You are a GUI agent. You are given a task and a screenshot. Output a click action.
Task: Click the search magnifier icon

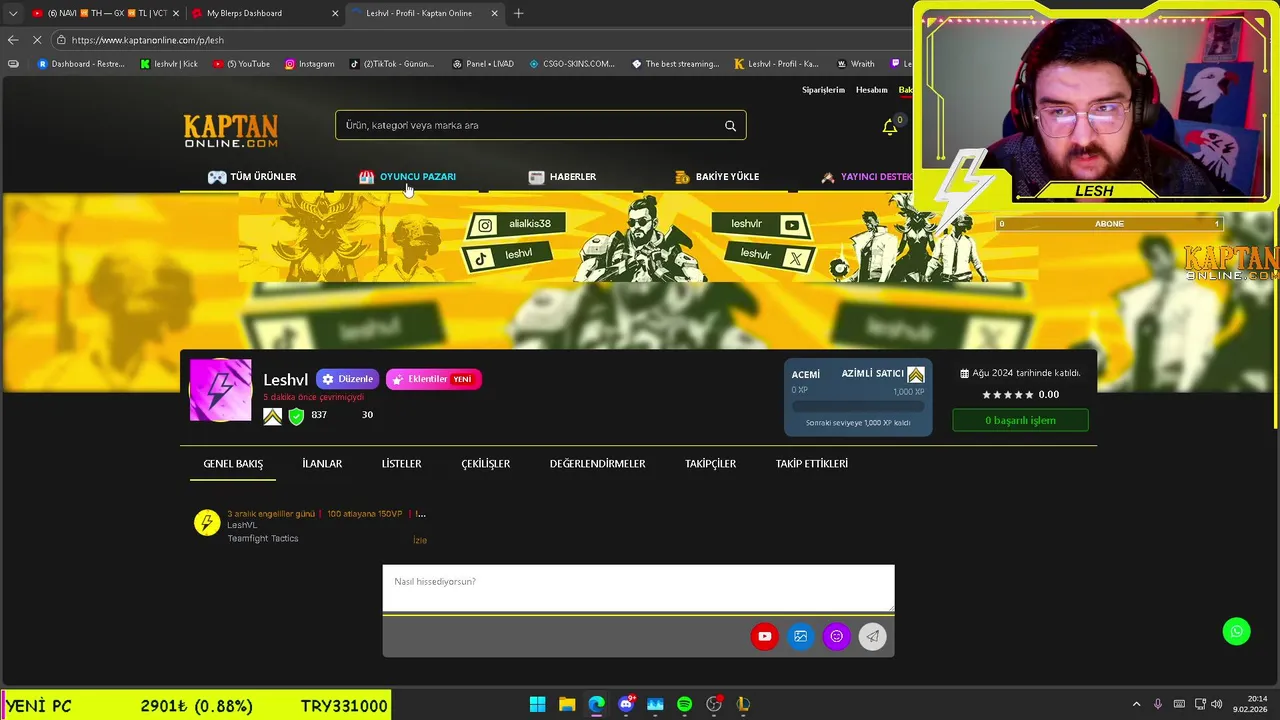tap(730, 126)
